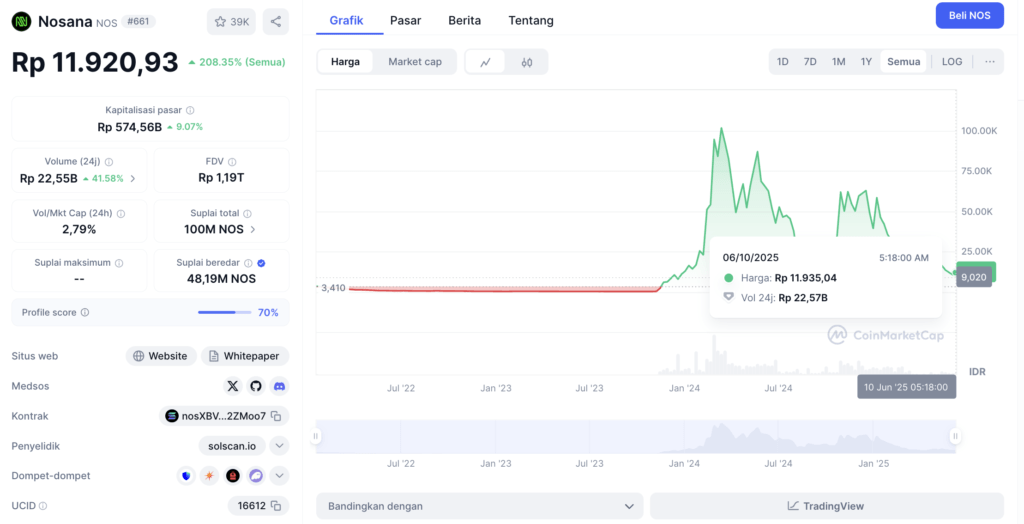1024x524 pixels.
Task: Expand Dompet-dompet wallets list chevron
Action: 279,476
